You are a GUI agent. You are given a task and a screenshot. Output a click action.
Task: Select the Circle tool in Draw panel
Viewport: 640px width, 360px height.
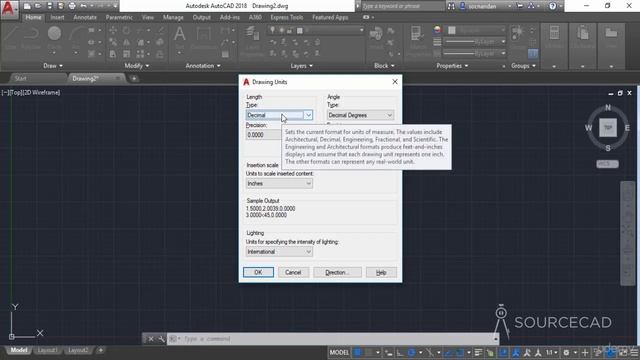click(54, 33)
